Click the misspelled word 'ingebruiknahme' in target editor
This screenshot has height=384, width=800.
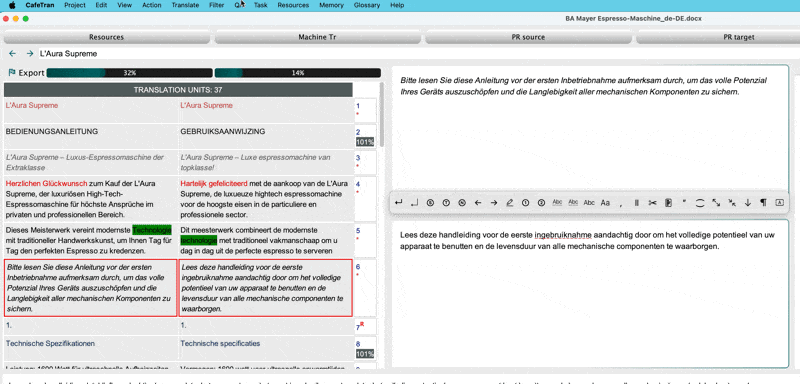tap(563, 236)
